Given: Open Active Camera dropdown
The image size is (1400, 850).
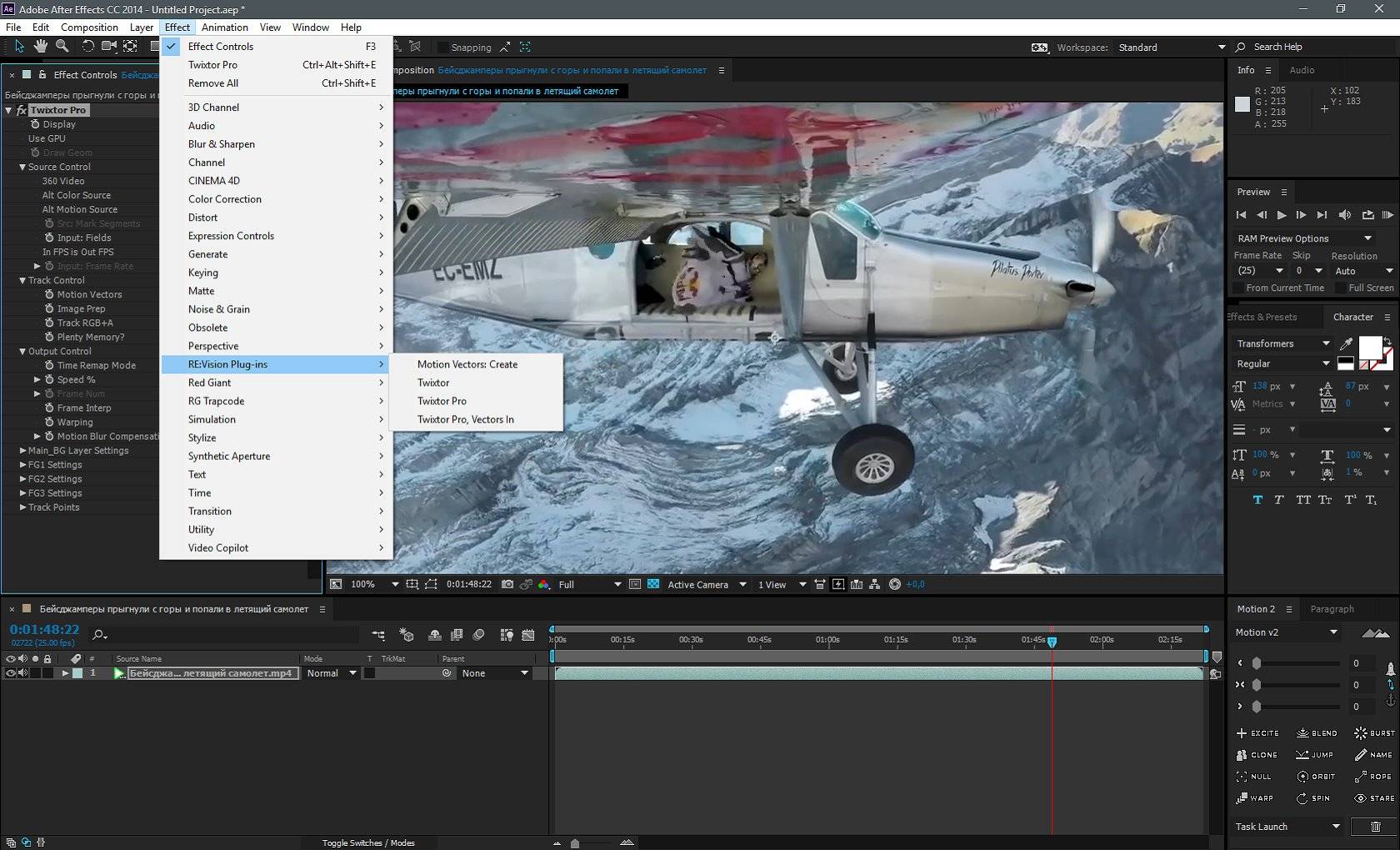Looking at the screenshot, I should pos(706,584).
